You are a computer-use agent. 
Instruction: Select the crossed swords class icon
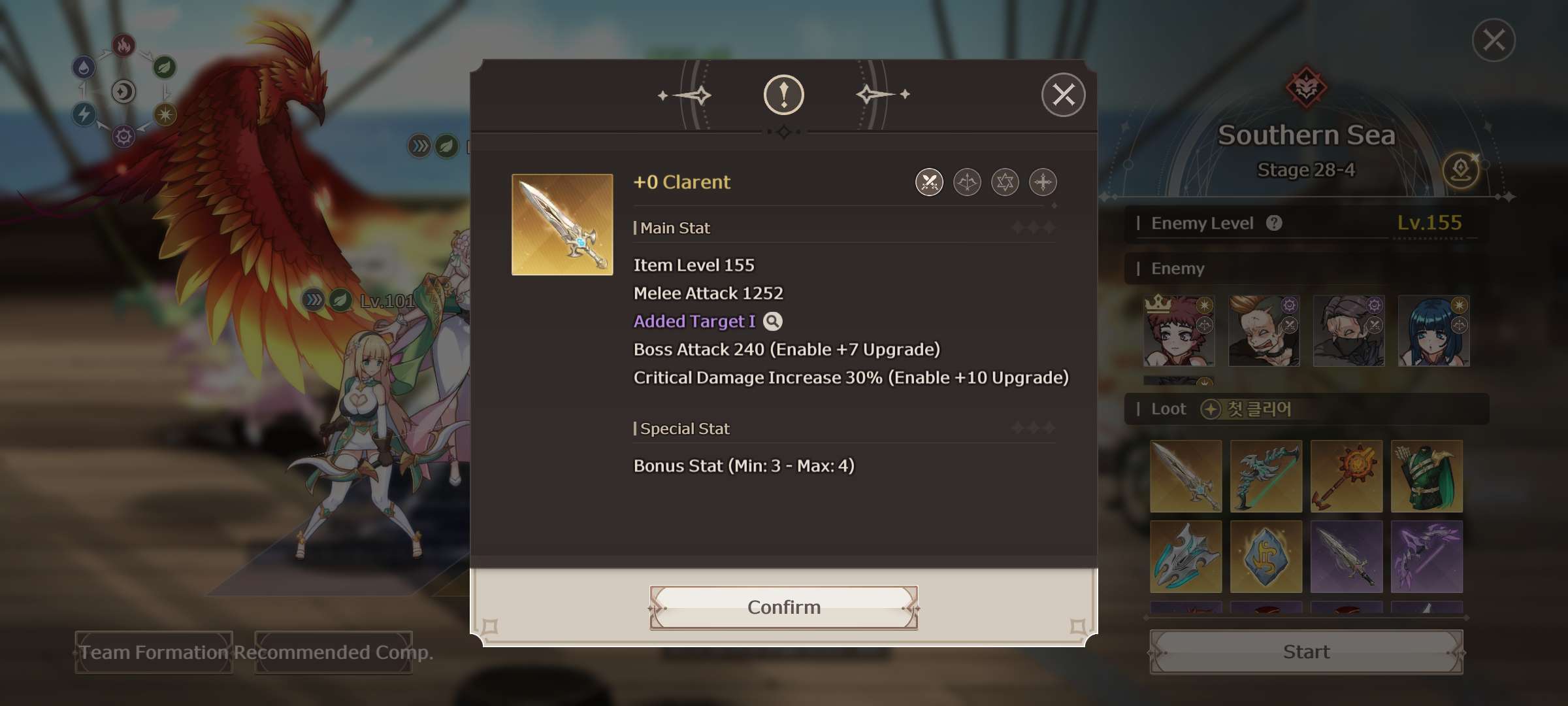929,182
